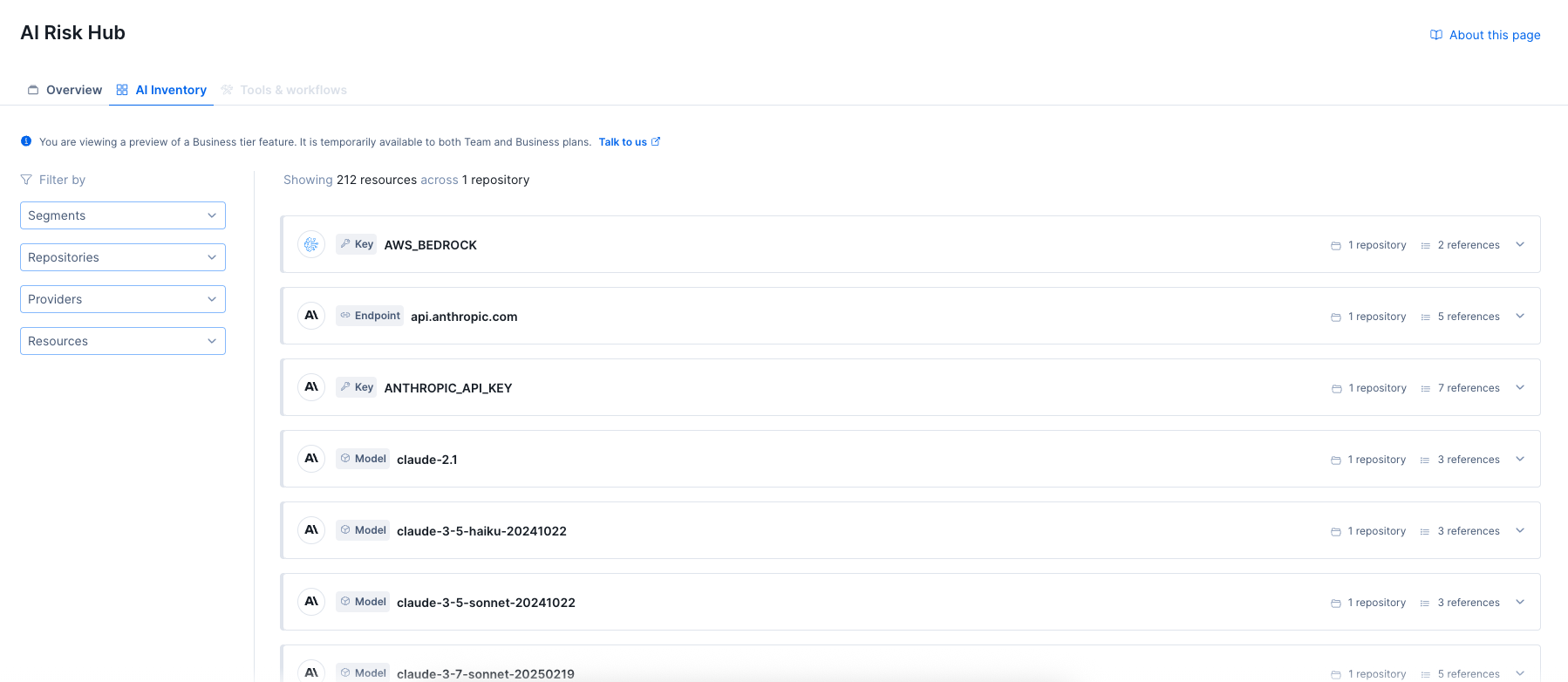Viewport: 1568px width, 682px height.
Task: Click Anthropic logo in claude-2.1 row
Action: (x=311, y=459)
